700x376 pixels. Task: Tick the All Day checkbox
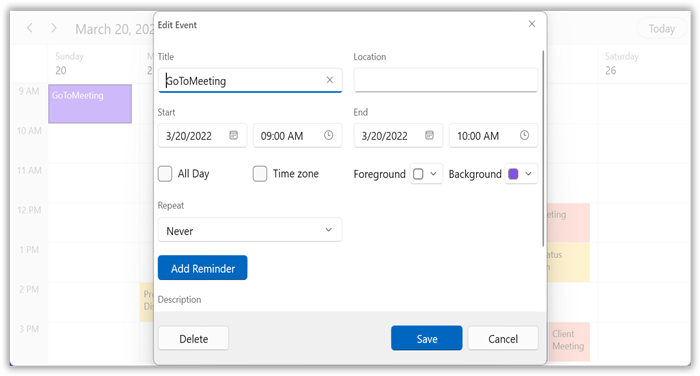click(165, 174)
